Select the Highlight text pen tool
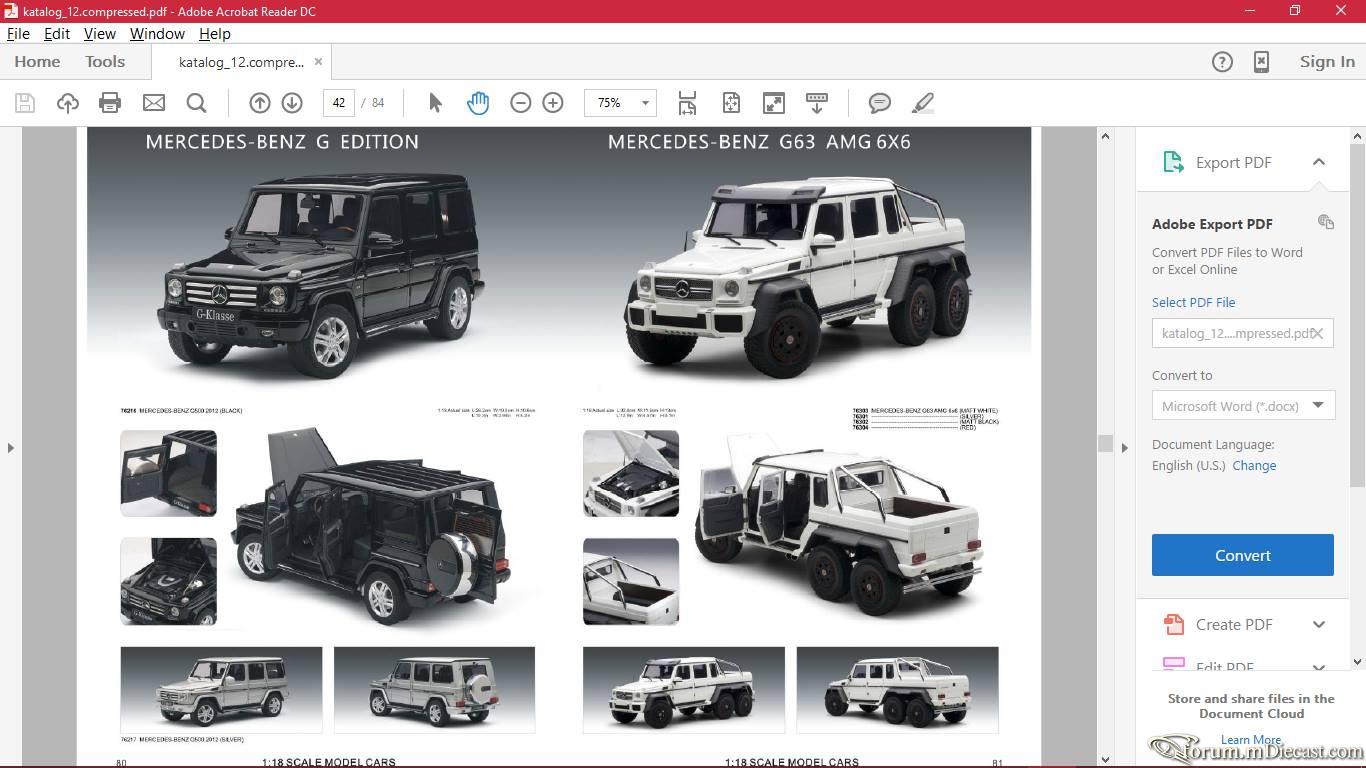 pos(923,103)
